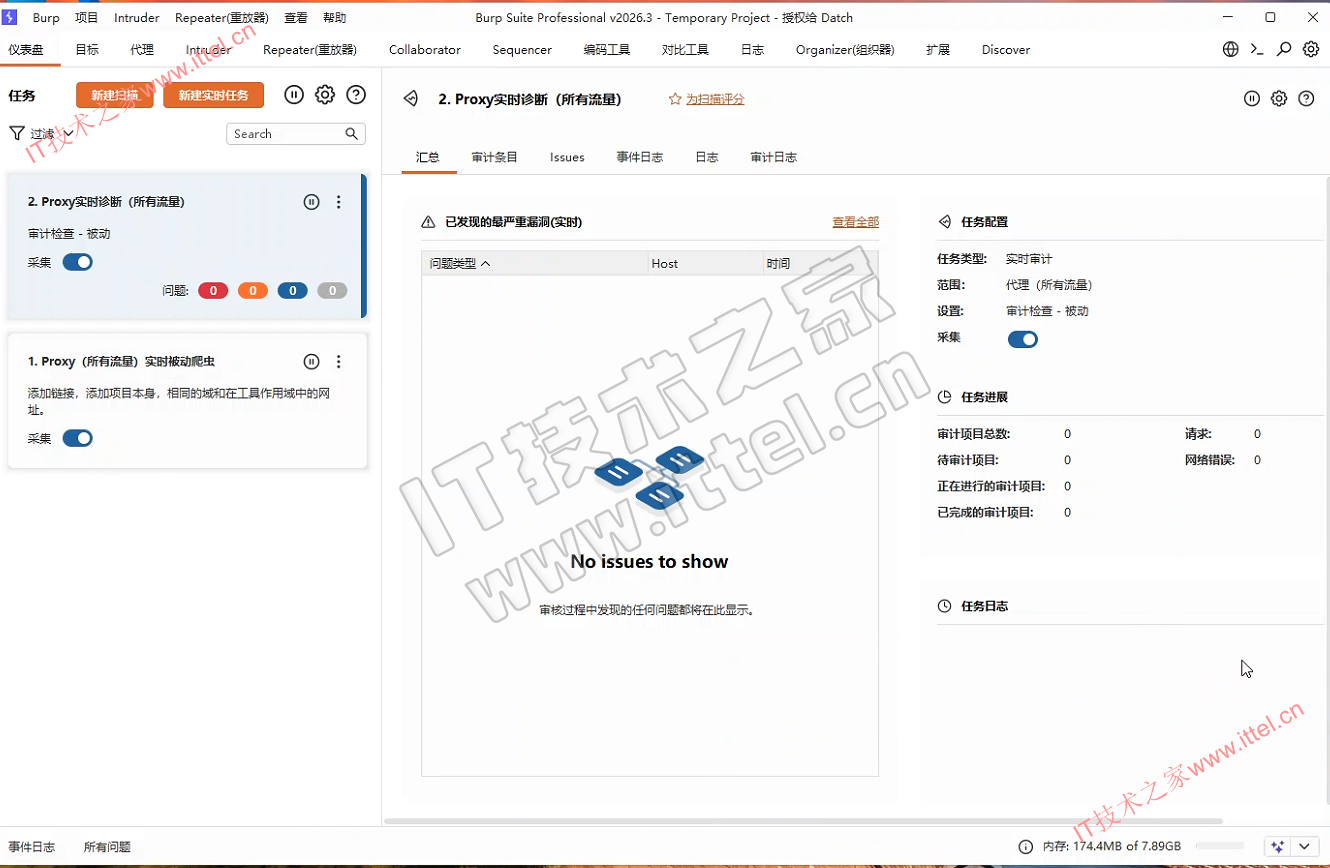Click into the task Search input field
The height and width of the screenshot is (868, 1330).
[285, 134]
